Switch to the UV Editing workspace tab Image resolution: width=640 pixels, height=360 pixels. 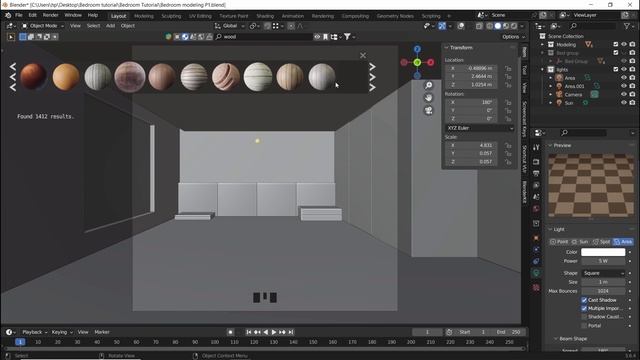[x=200, y=16]
